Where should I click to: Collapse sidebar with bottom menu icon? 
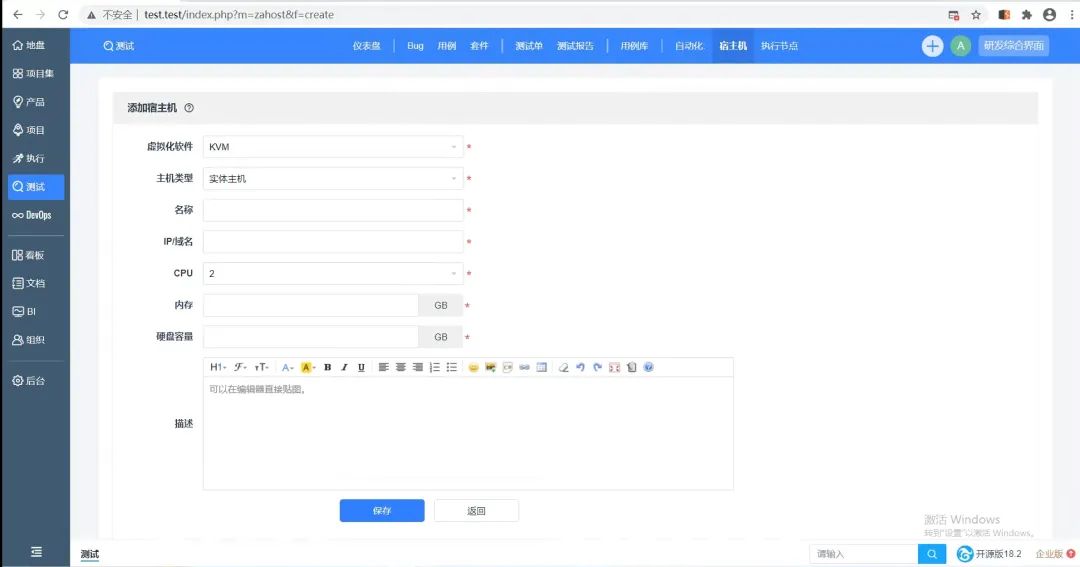point(36,552)
